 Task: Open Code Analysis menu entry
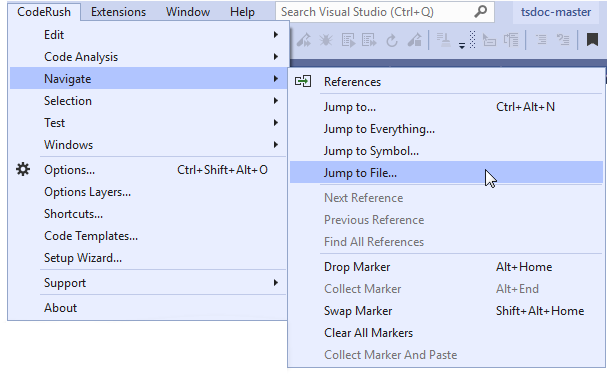(x=149, y=57)
